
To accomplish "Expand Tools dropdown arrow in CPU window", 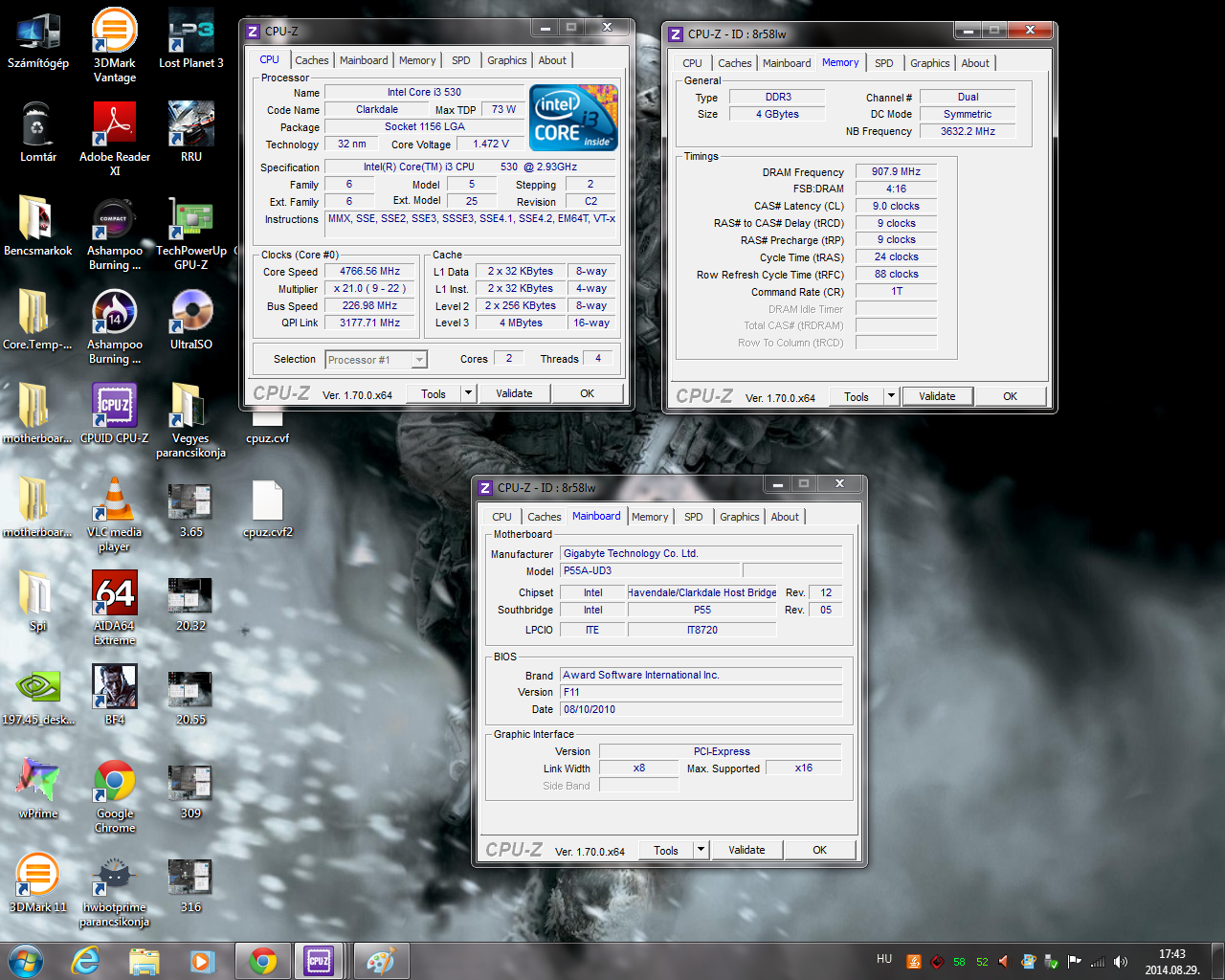I will coord(468,393).
